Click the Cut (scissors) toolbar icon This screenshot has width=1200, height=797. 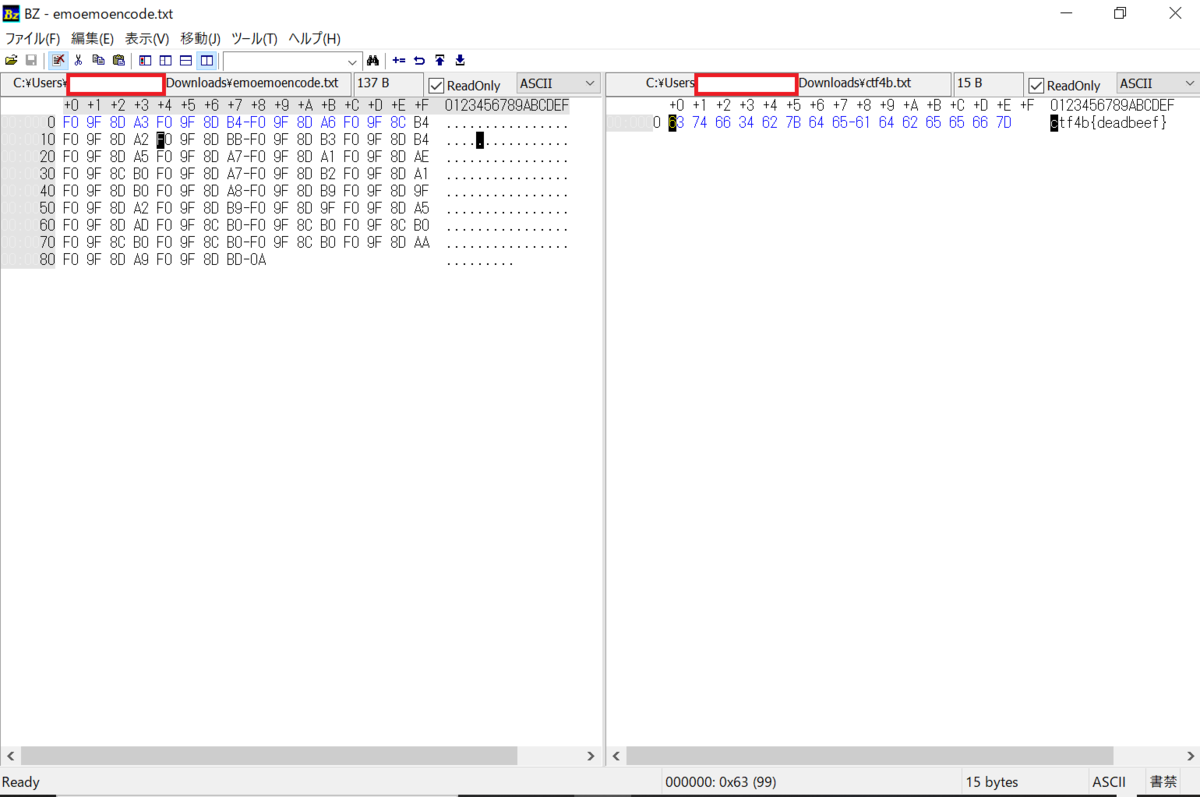pyautogui.click(x=79, y=60)
